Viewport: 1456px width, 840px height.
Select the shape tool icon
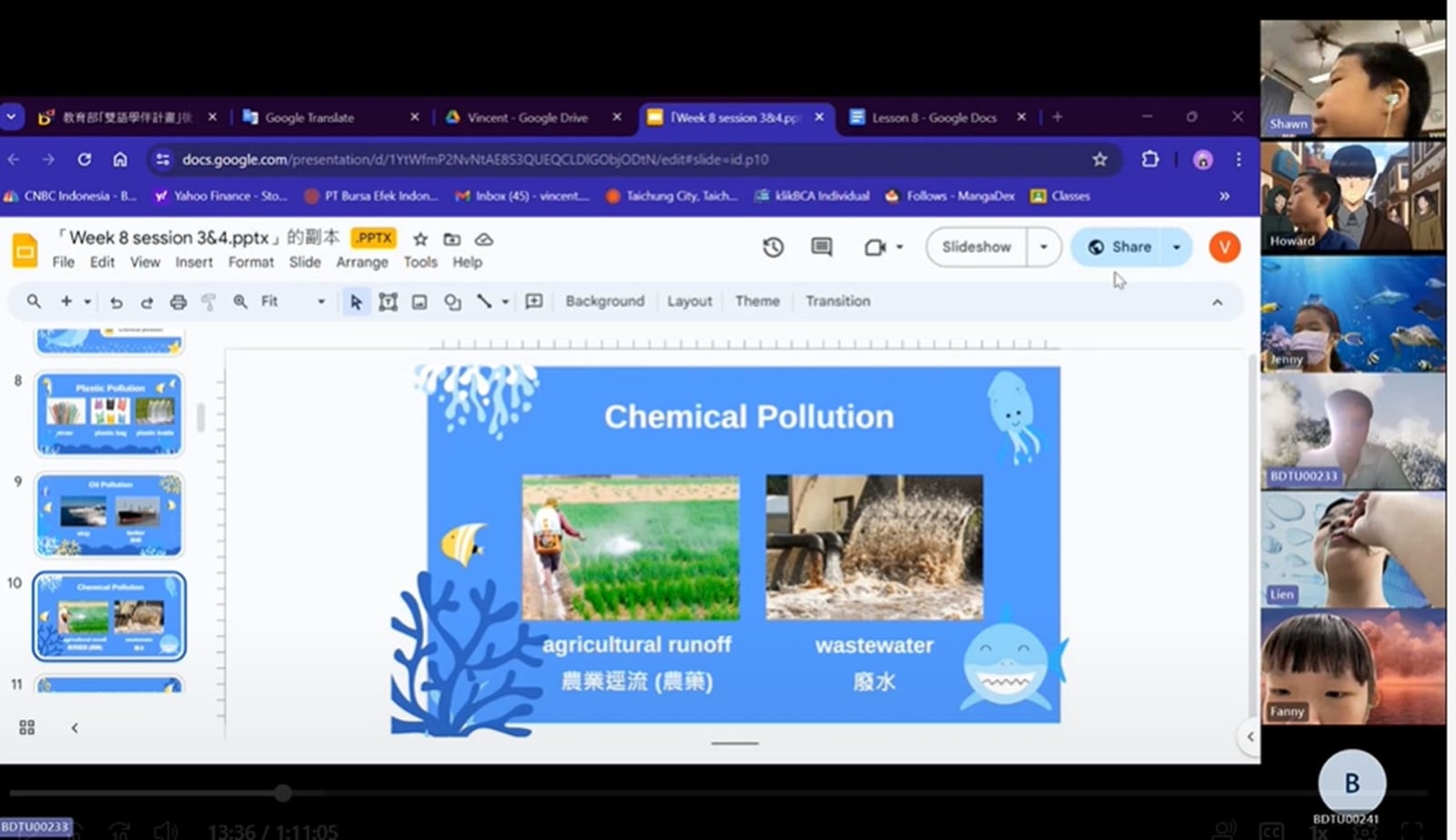pos(452,301)
